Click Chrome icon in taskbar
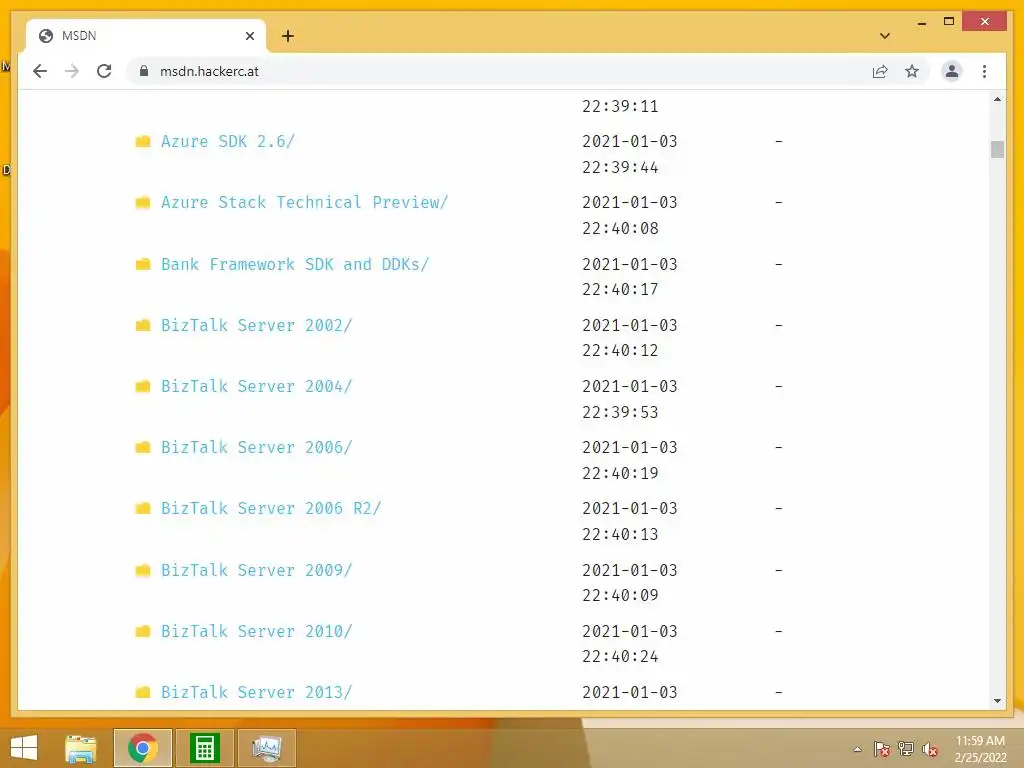This screenshot has height=768, width=1024. point(143,748)
